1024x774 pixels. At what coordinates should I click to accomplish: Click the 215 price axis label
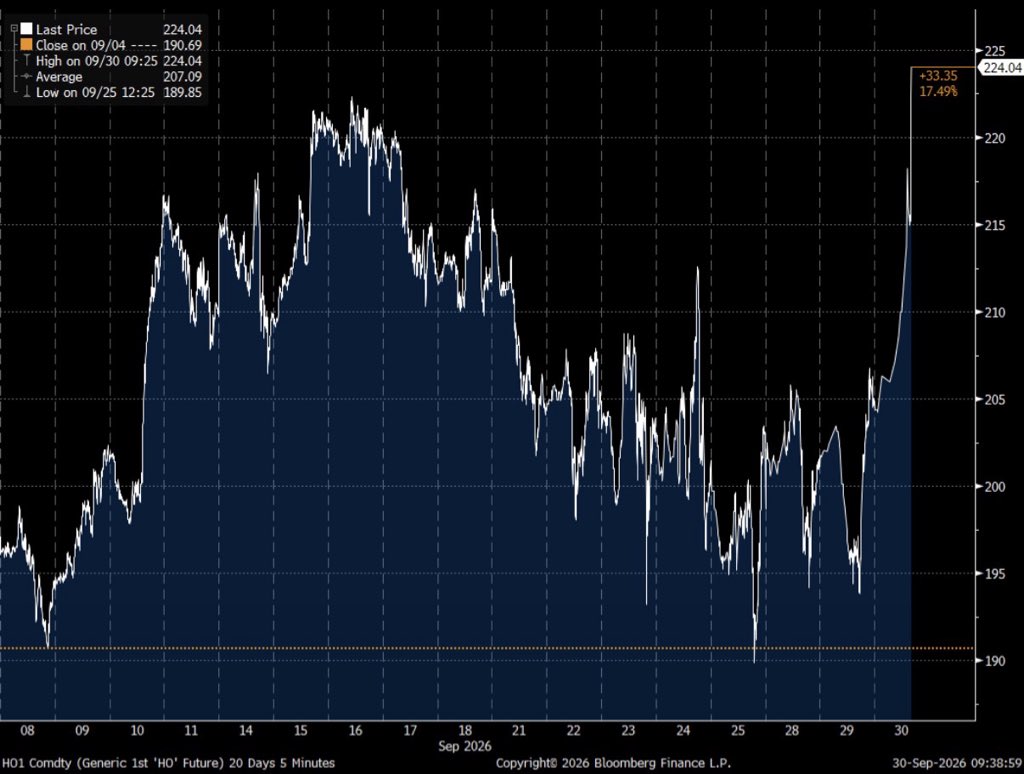(x=996, y=225)
